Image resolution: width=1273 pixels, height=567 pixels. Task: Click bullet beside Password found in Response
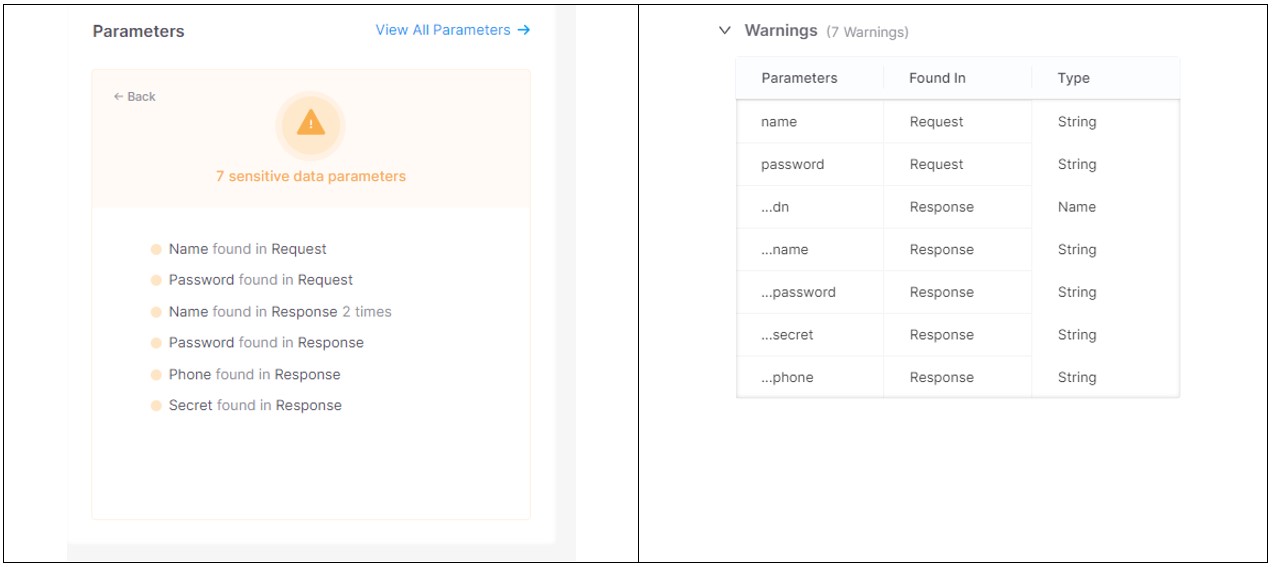[156, 343]
